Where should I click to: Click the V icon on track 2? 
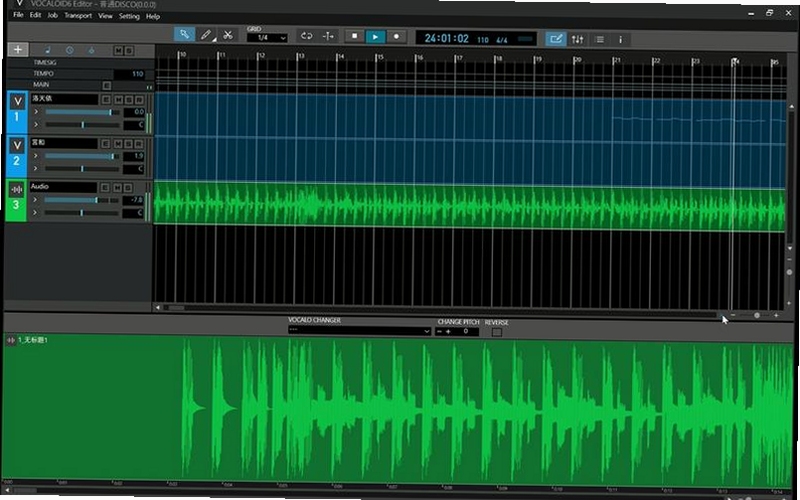pos(17,145)
